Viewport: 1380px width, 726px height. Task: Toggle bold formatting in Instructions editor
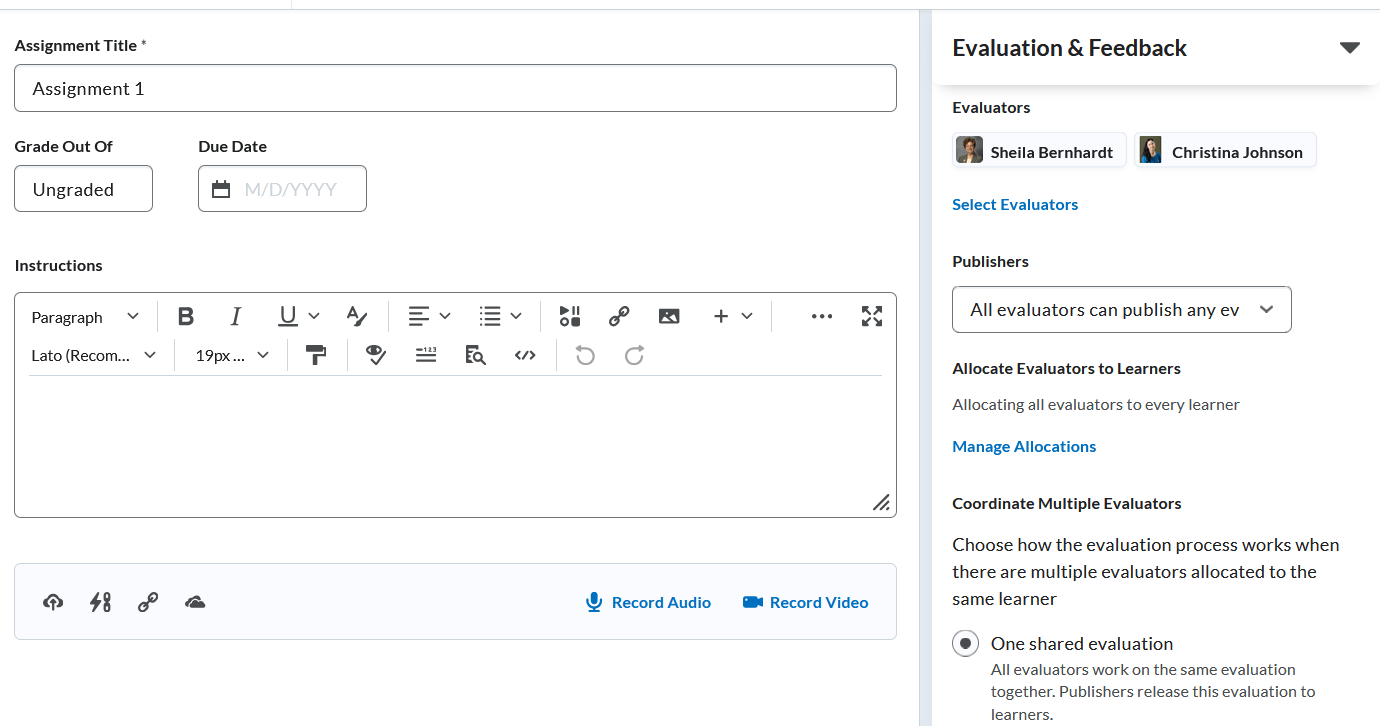(x=185, y=317)
